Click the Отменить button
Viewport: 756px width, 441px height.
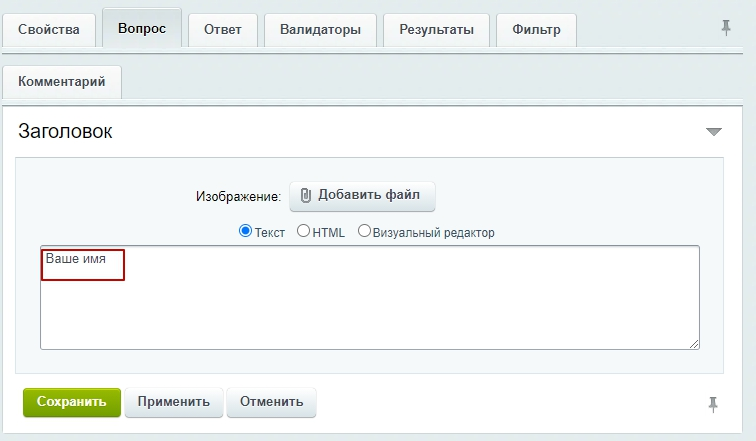[271, 402]
